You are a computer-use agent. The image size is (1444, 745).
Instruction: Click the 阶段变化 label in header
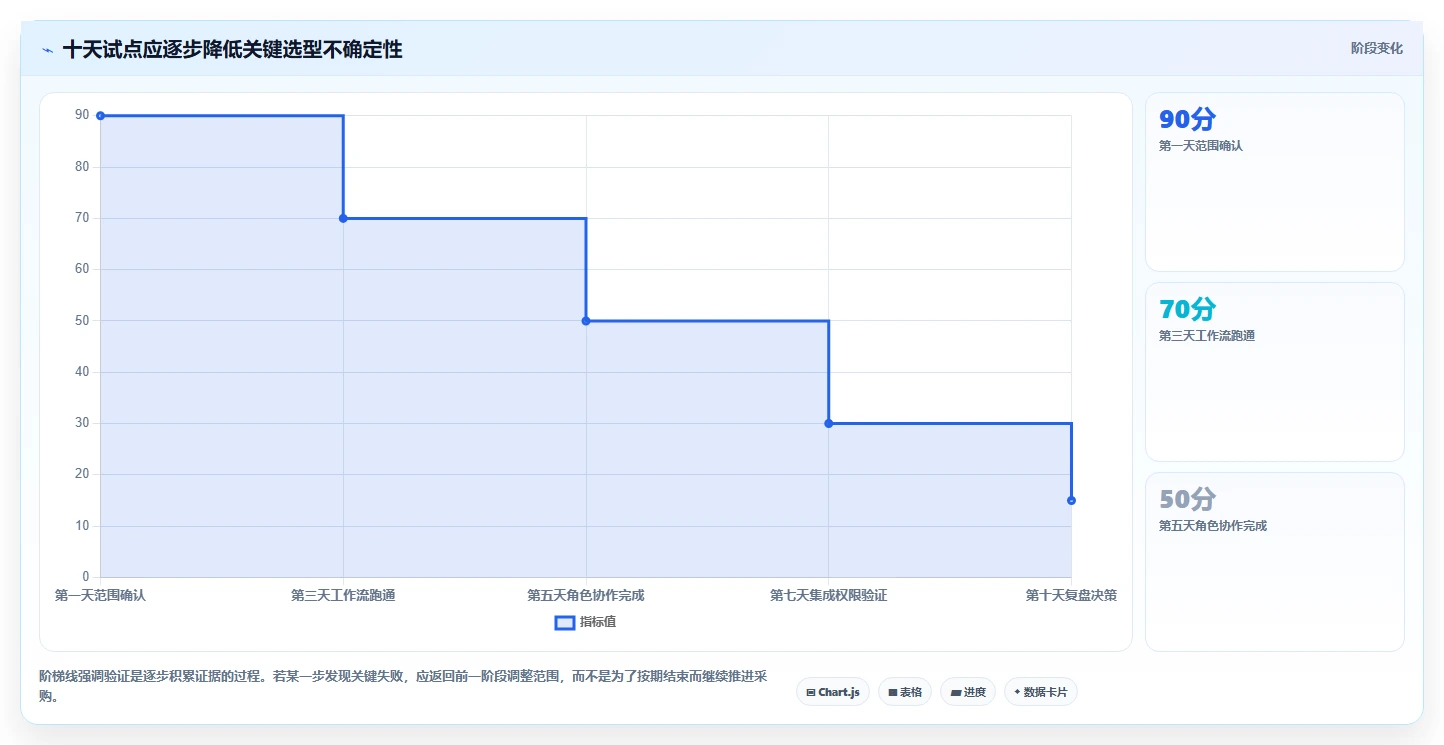click(x=1377, y=48)
